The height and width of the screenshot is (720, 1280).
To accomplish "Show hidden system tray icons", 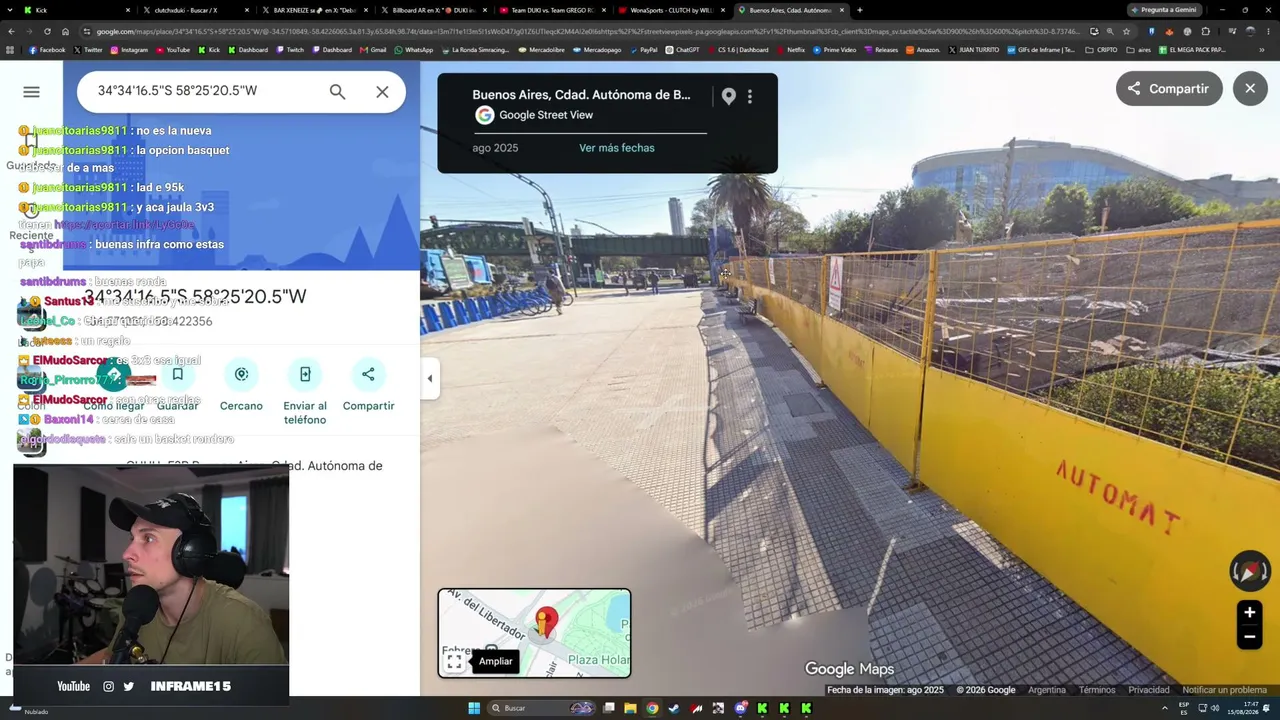I will tap(1163, 708).
